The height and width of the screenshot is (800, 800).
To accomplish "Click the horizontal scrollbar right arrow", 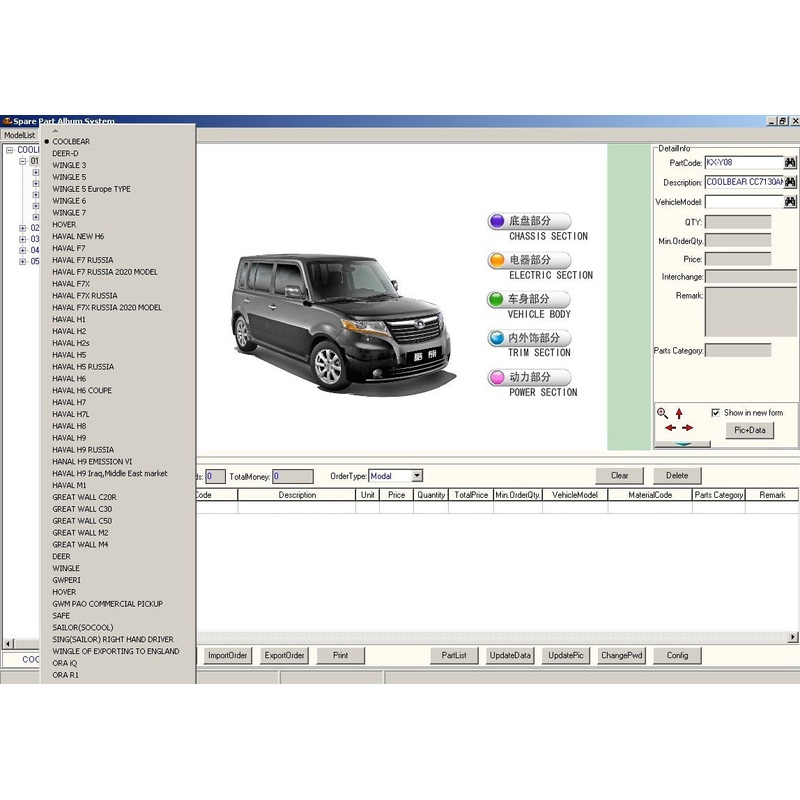I will pos(792,637).
